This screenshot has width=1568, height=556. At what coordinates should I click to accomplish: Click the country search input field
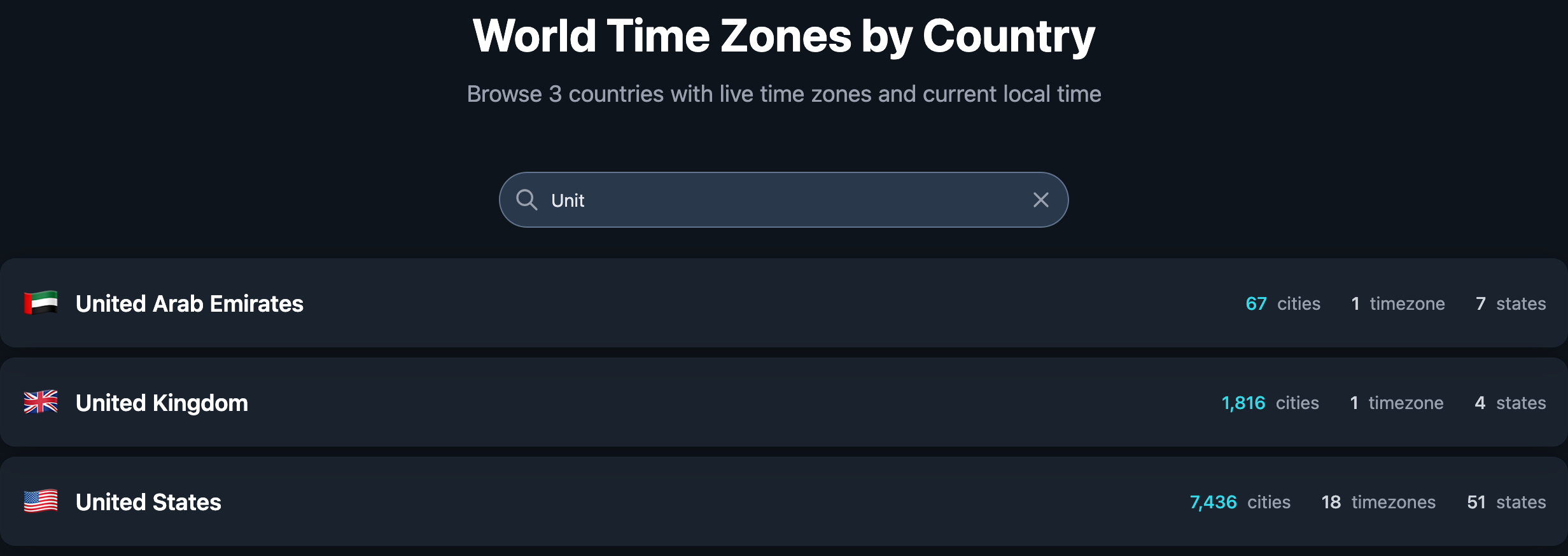coord(783,200)
